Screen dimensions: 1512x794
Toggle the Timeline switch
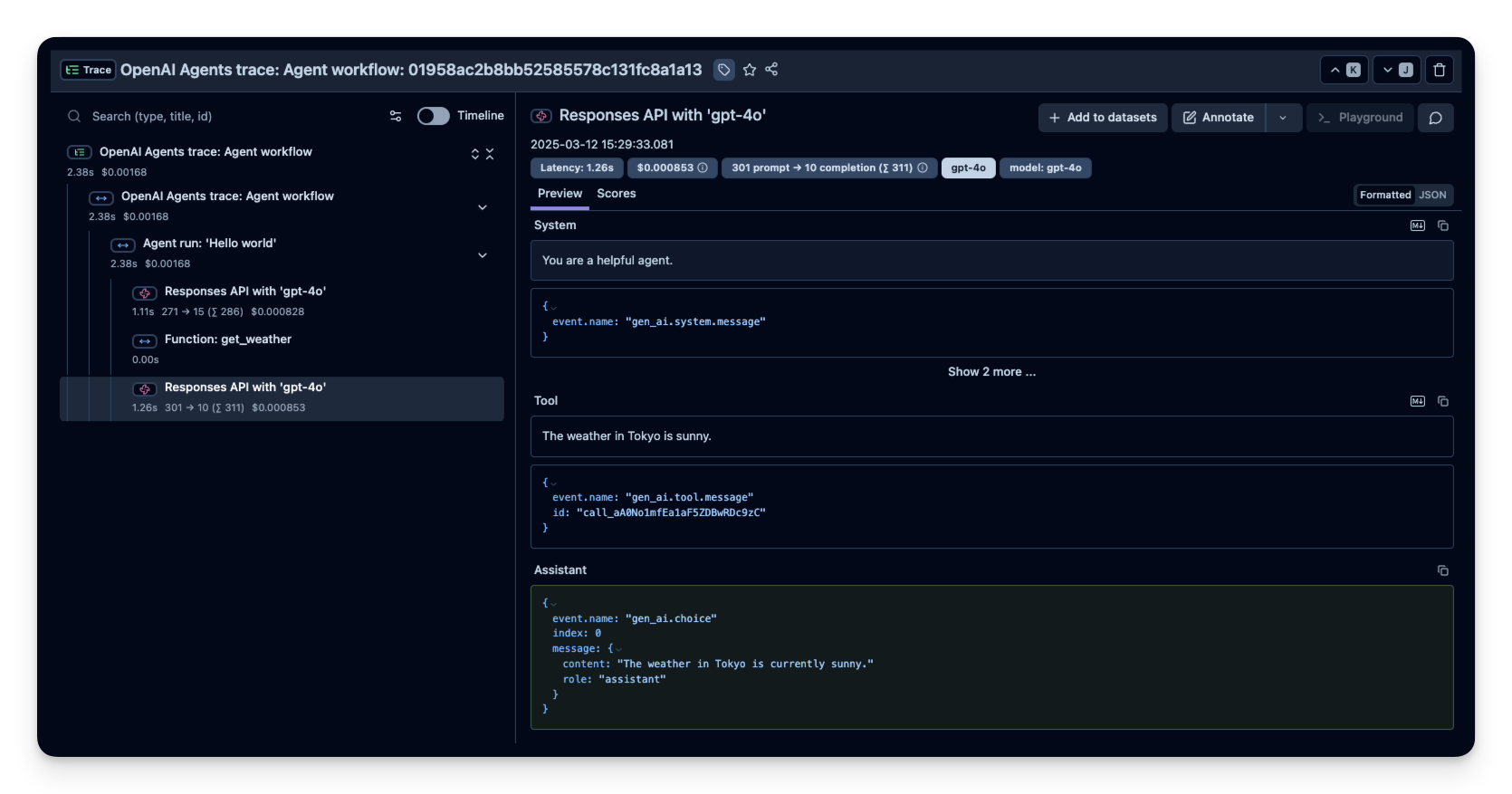[x=433, y=116]
